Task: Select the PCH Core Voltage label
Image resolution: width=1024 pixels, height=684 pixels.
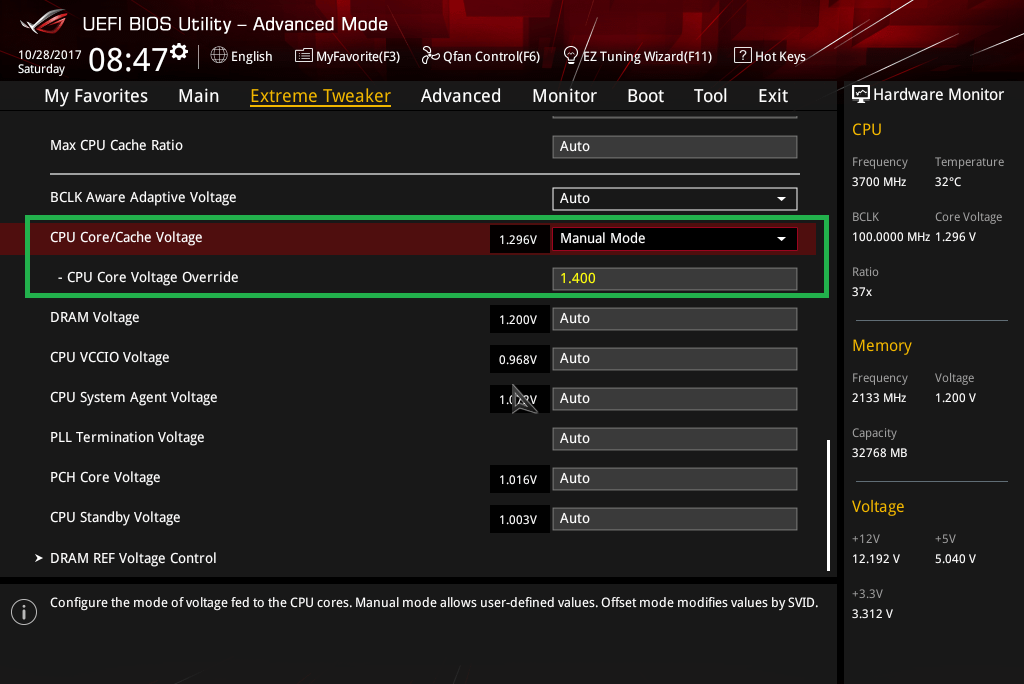Action: pos(105,478)
